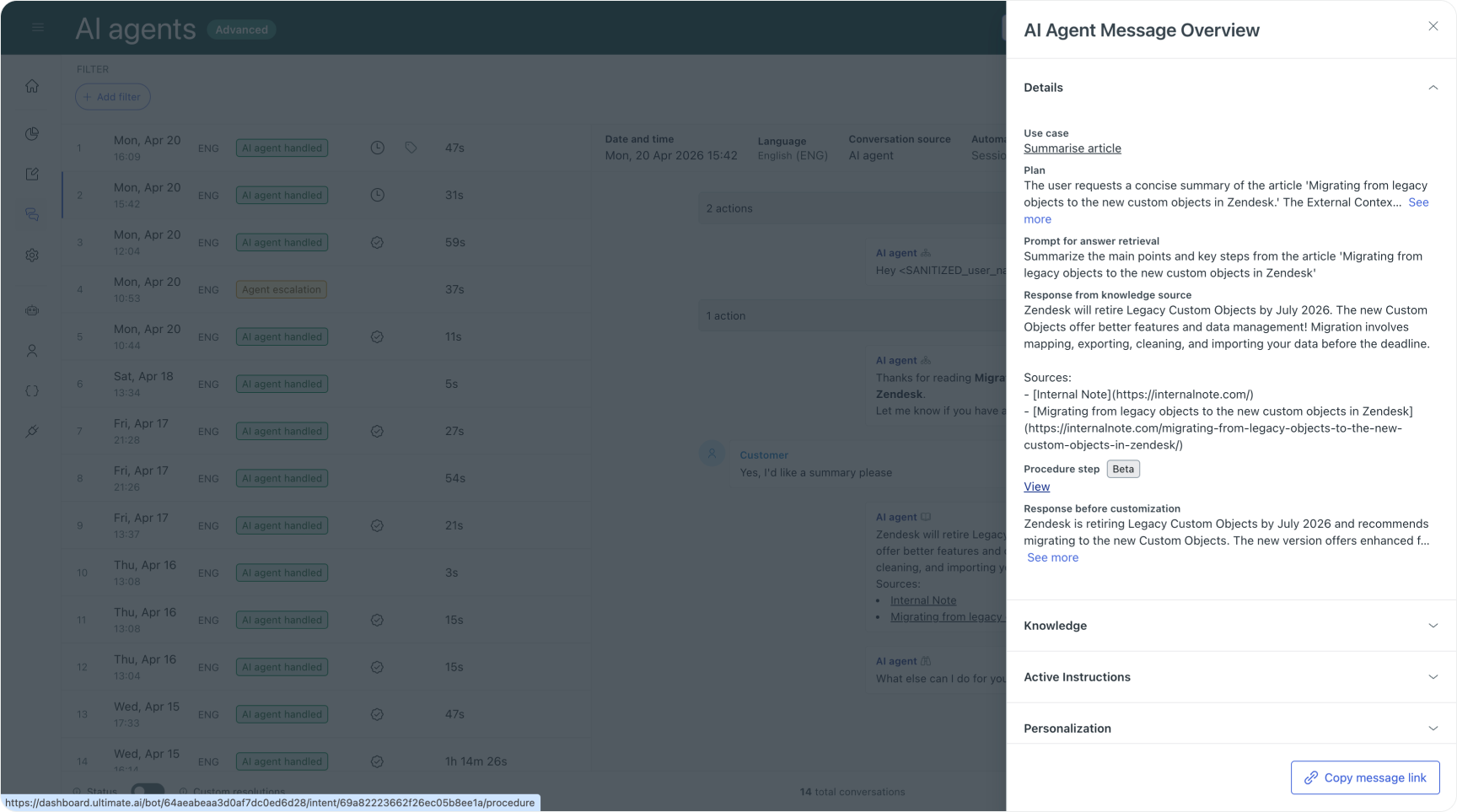Open the plug integrations sidebar icon
This screenshot has width=1457, height=812.
point(32,432)
